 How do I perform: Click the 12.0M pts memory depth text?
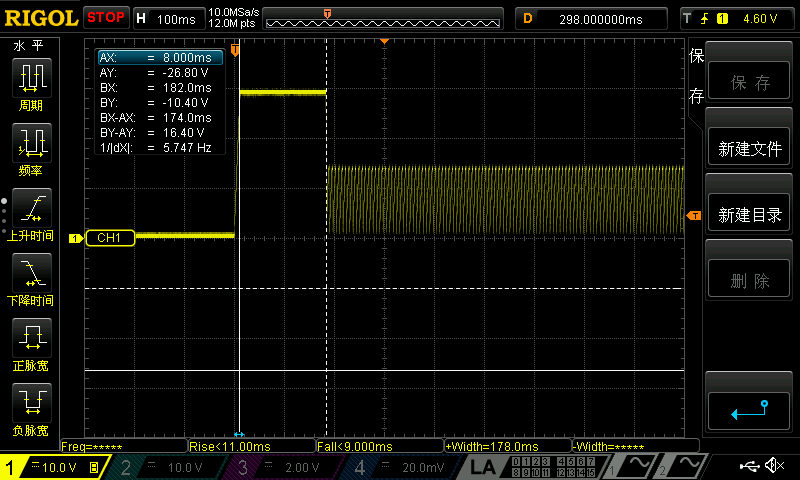coord(232,23)
